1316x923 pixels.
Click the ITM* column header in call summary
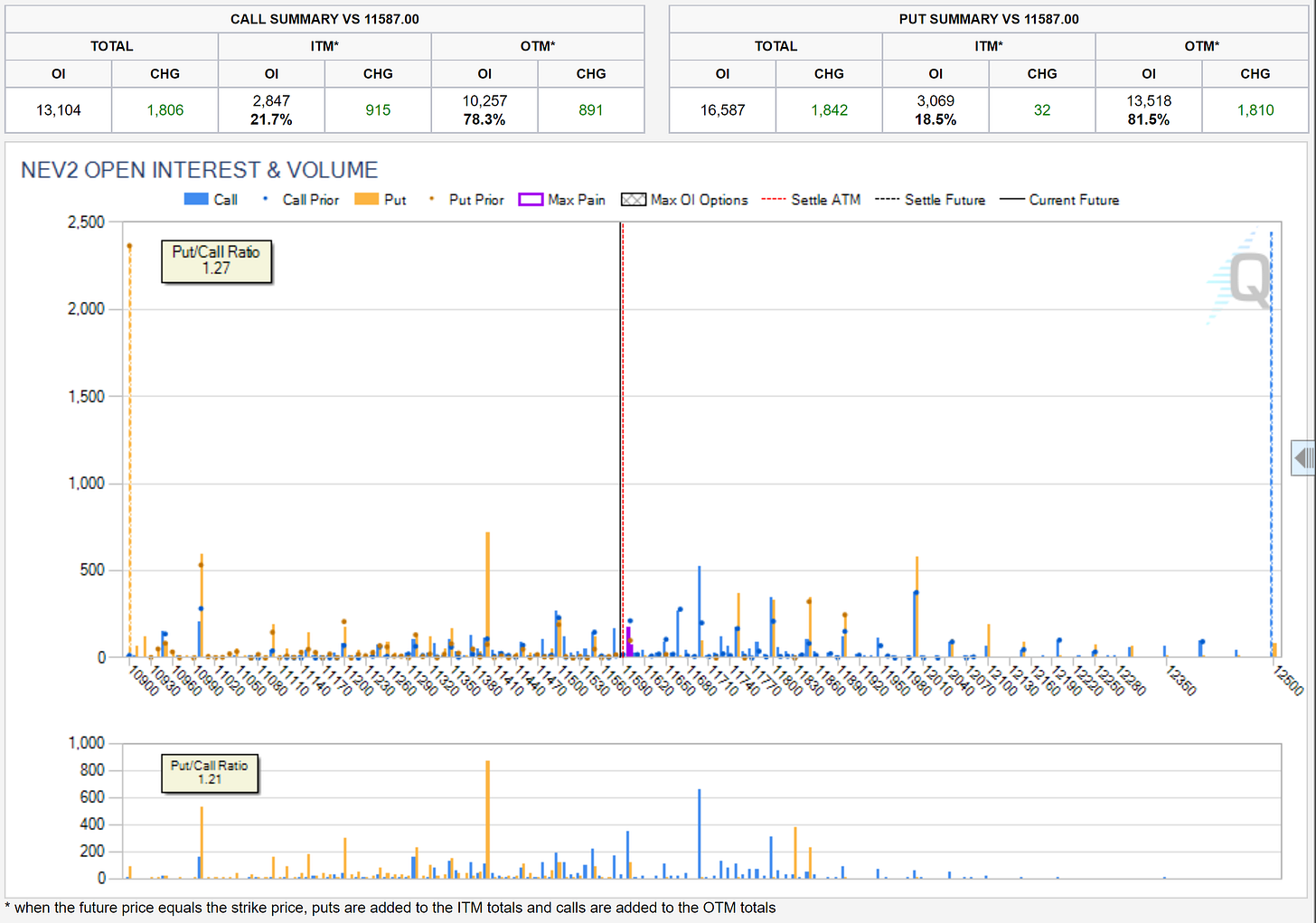(324, 46)
